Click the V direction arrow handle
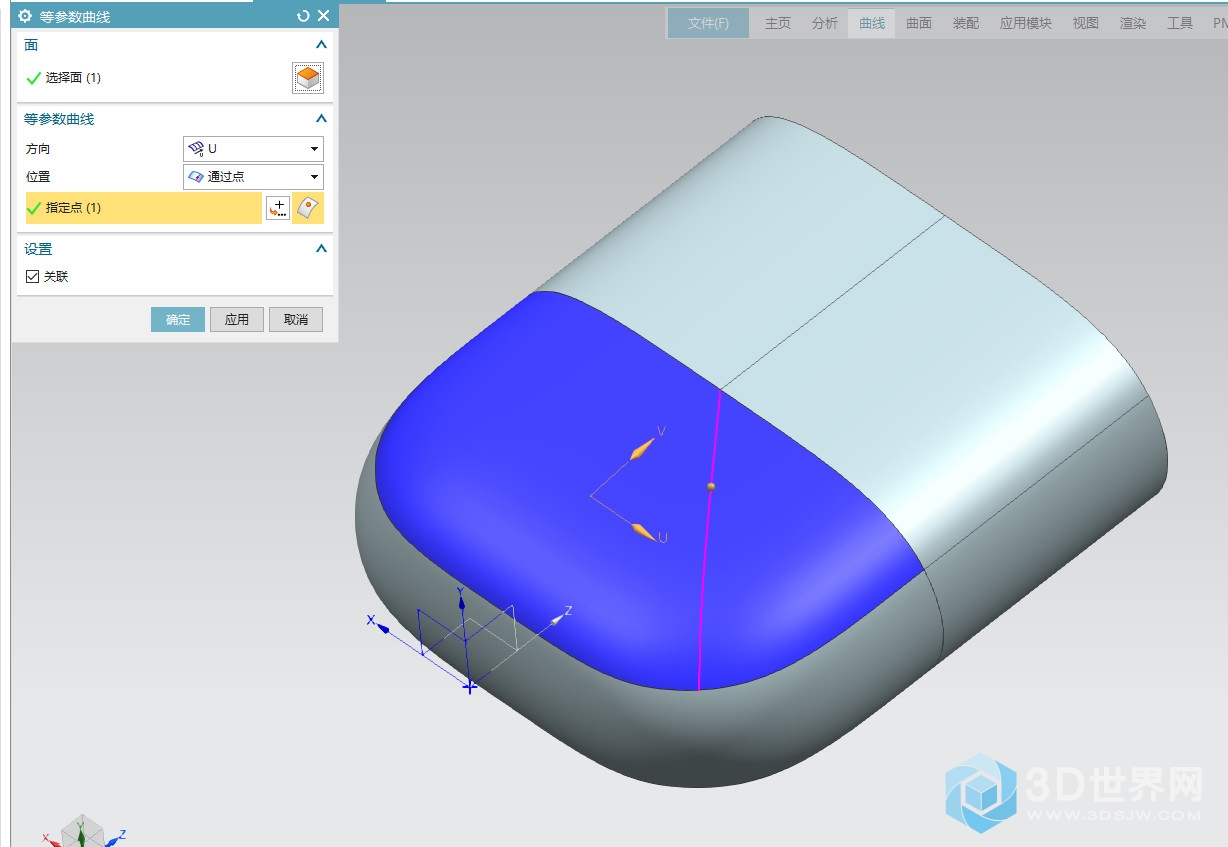This screenshot has width=1228, height=847. (641, 450)
